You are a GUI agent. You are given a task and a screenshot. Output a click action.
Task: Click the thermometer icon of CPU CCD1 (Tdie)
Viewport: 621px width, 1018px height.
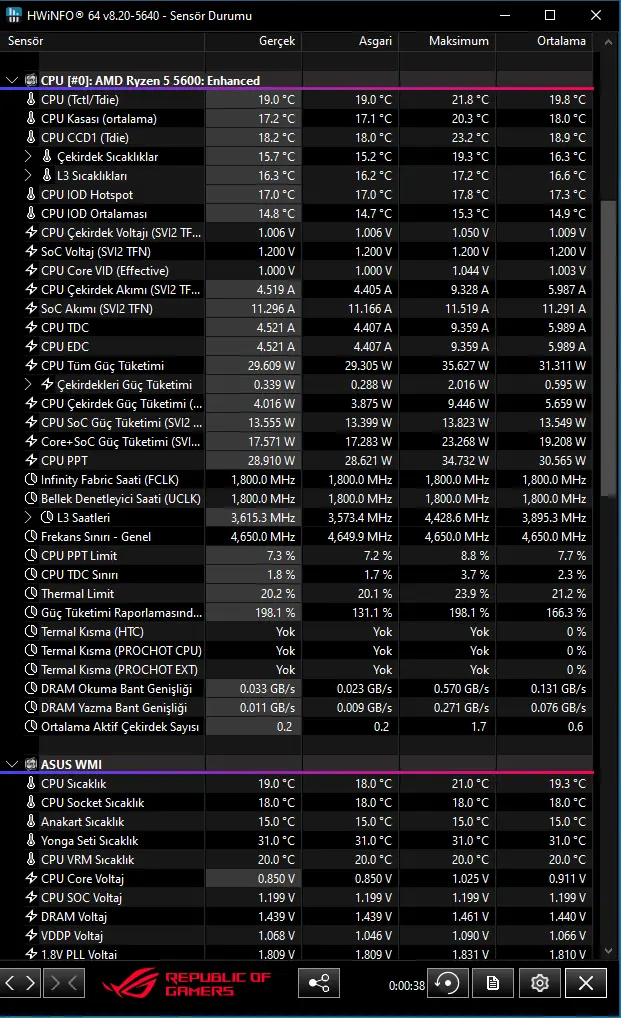[x=30, y=137]
